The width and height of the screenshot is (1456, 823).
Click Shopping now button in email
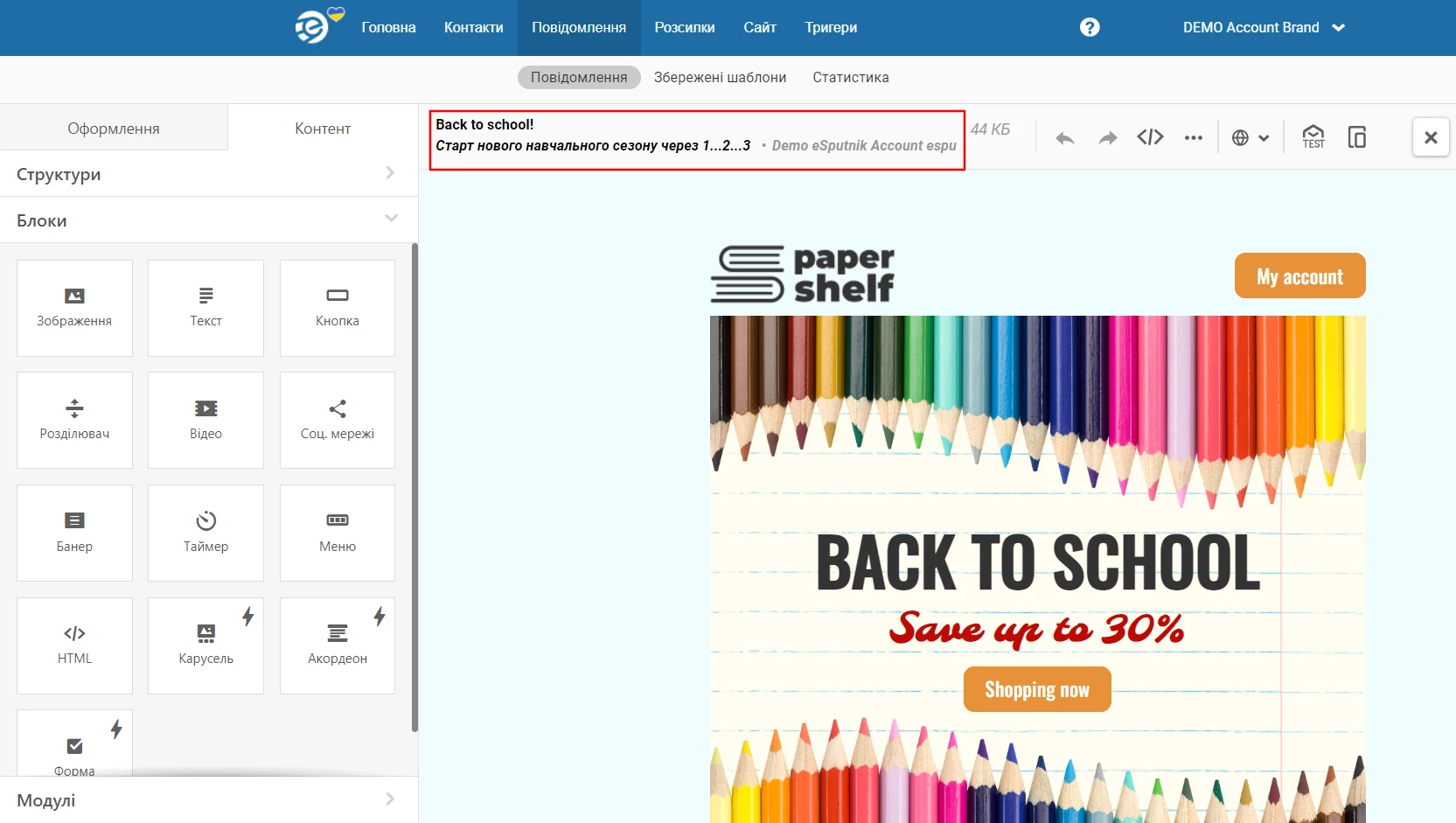[1037, 689]
